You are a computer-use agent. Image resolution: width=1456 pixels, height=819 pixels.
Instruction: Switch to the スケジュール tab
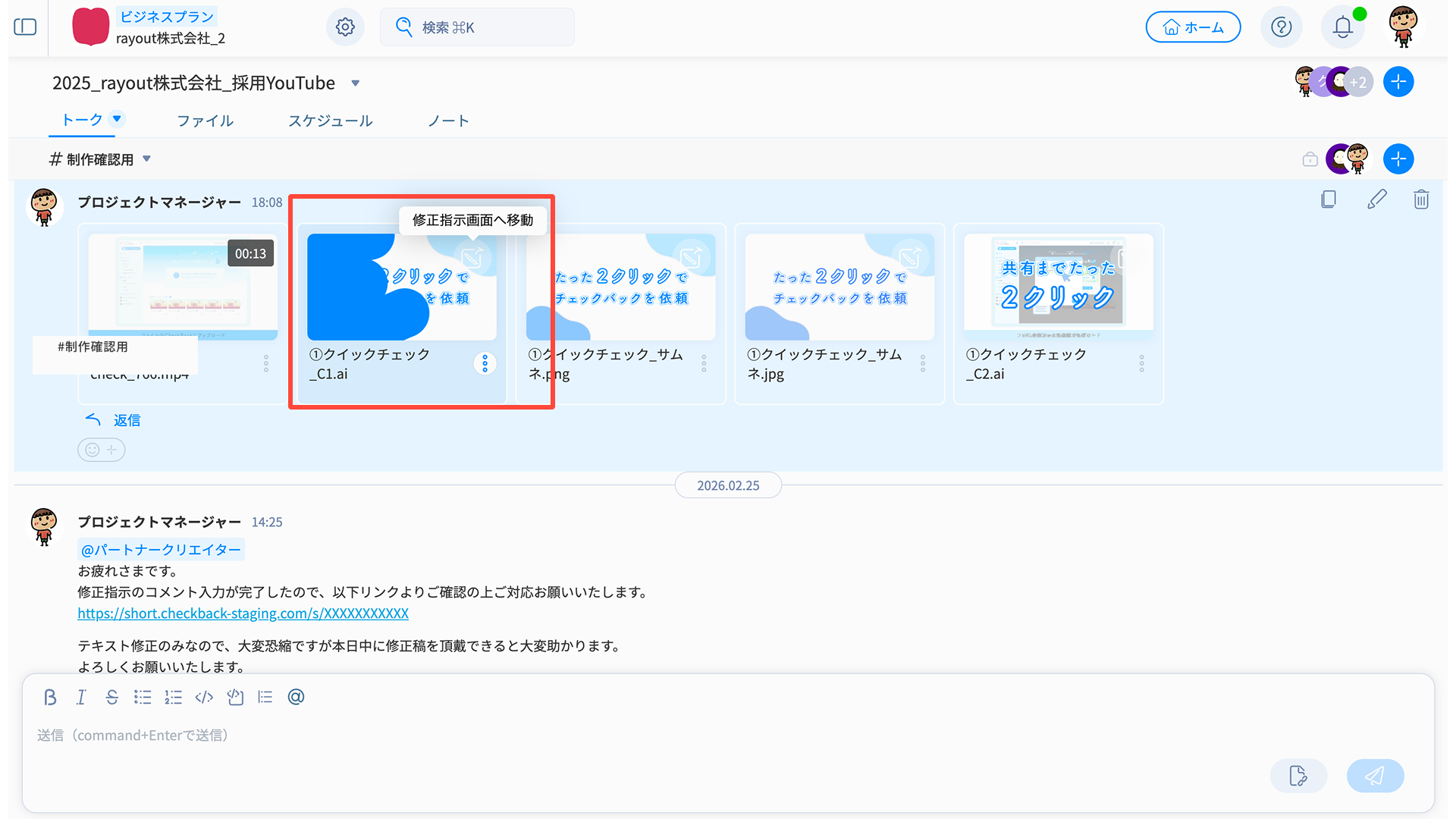coord(330,121)
